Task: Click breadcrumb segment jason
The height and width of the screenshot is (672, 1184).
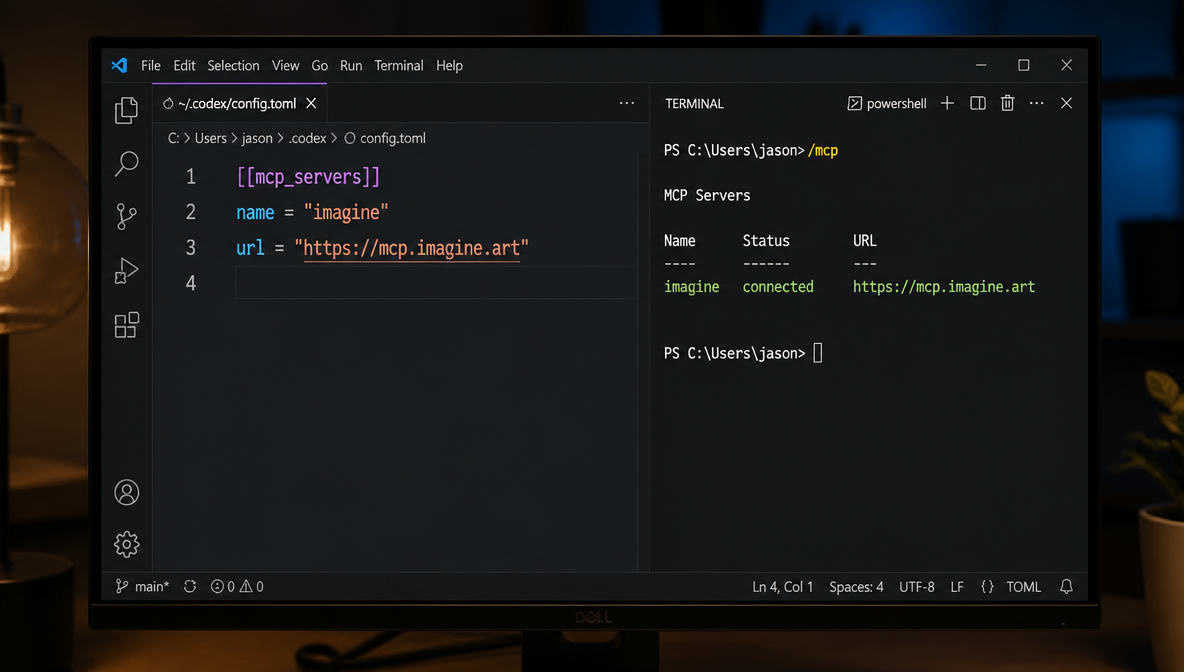Action: (257, 138)
